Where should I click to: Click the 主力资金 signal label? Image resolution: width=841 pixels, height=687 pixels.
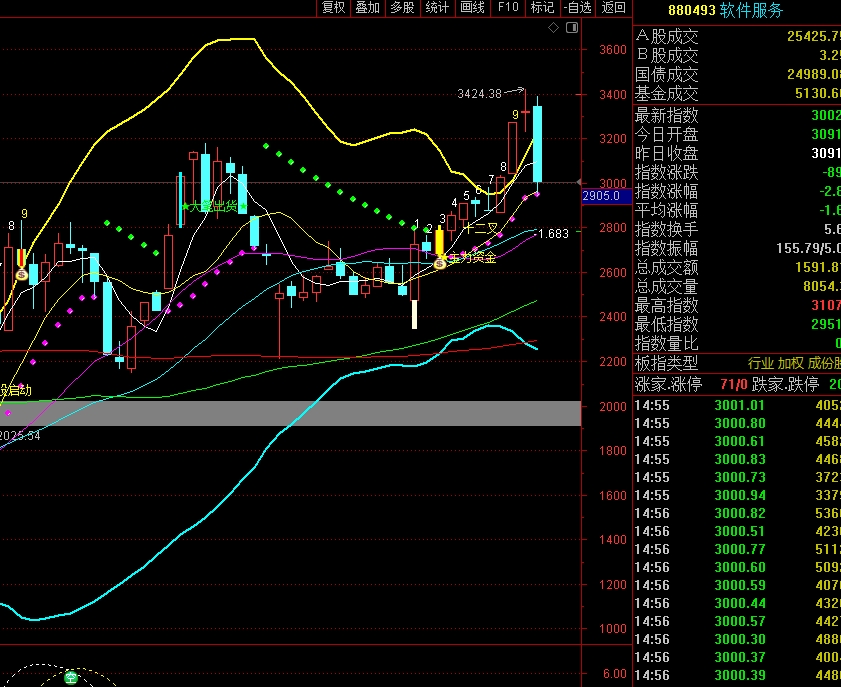473,258
